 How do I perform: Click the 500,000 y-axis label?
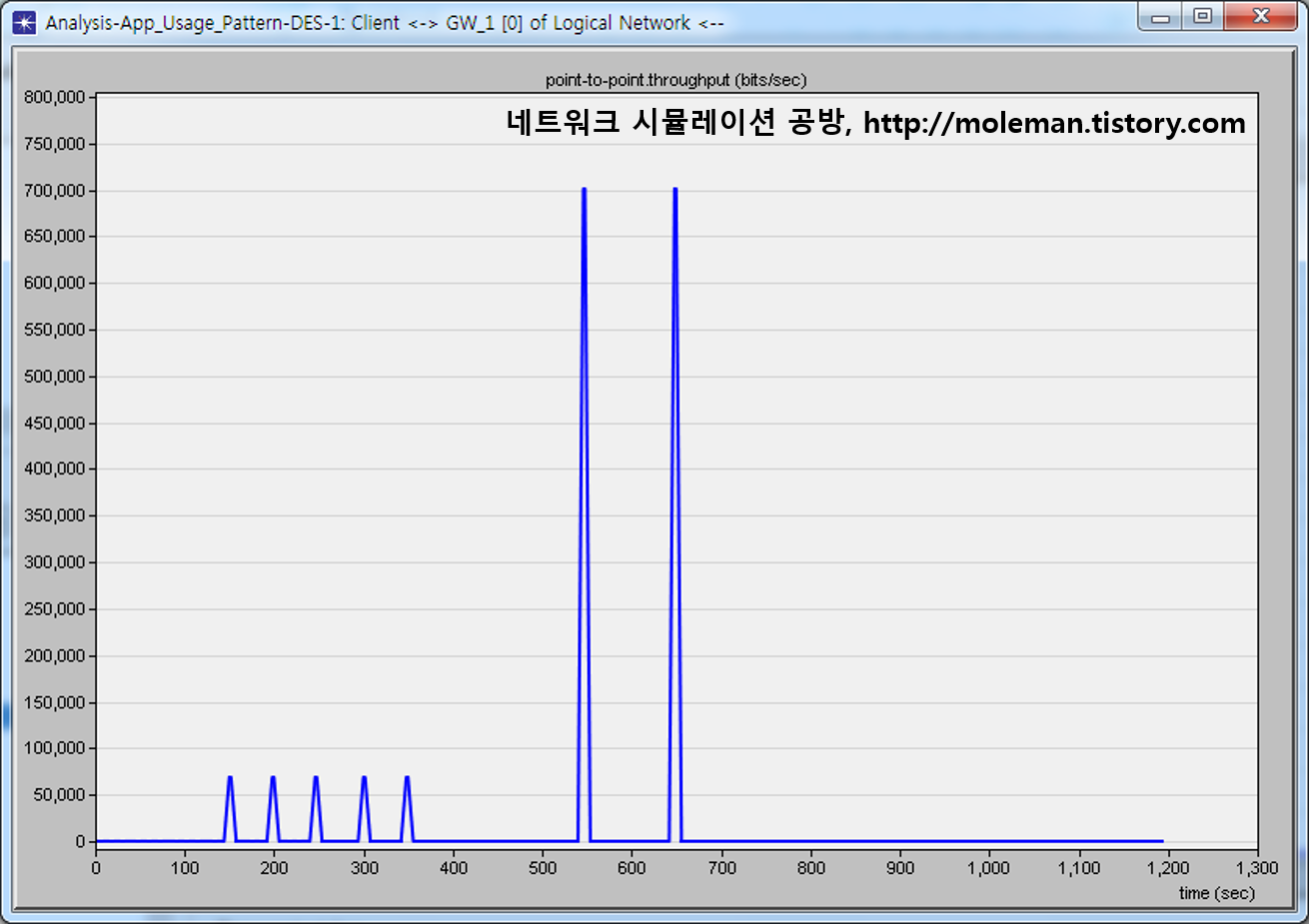pos(55,377)
